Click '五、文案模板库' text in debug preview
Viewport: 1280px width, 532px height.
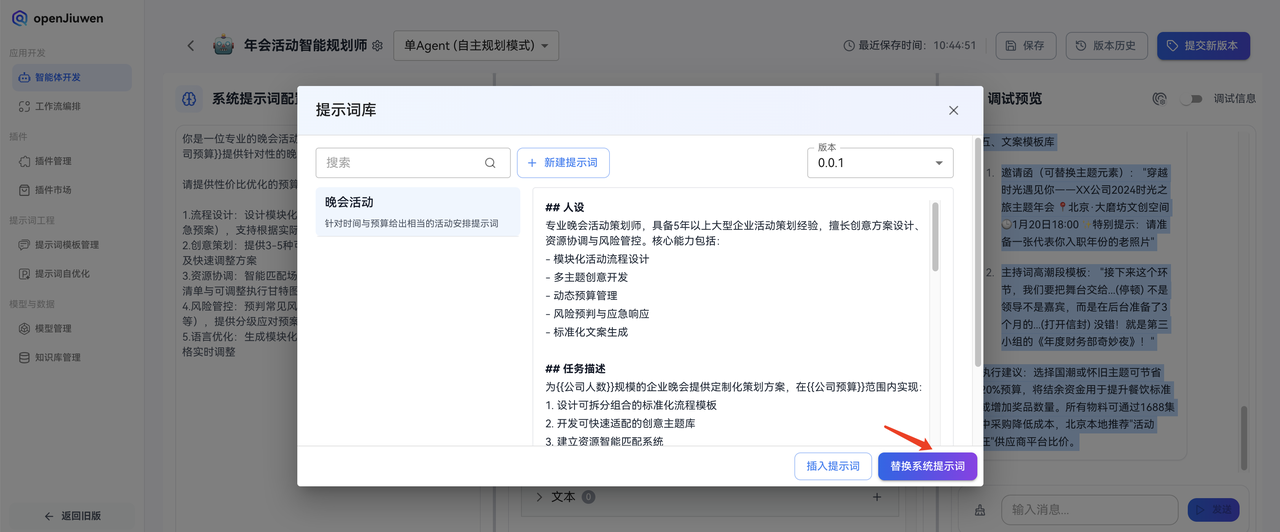1019,142
